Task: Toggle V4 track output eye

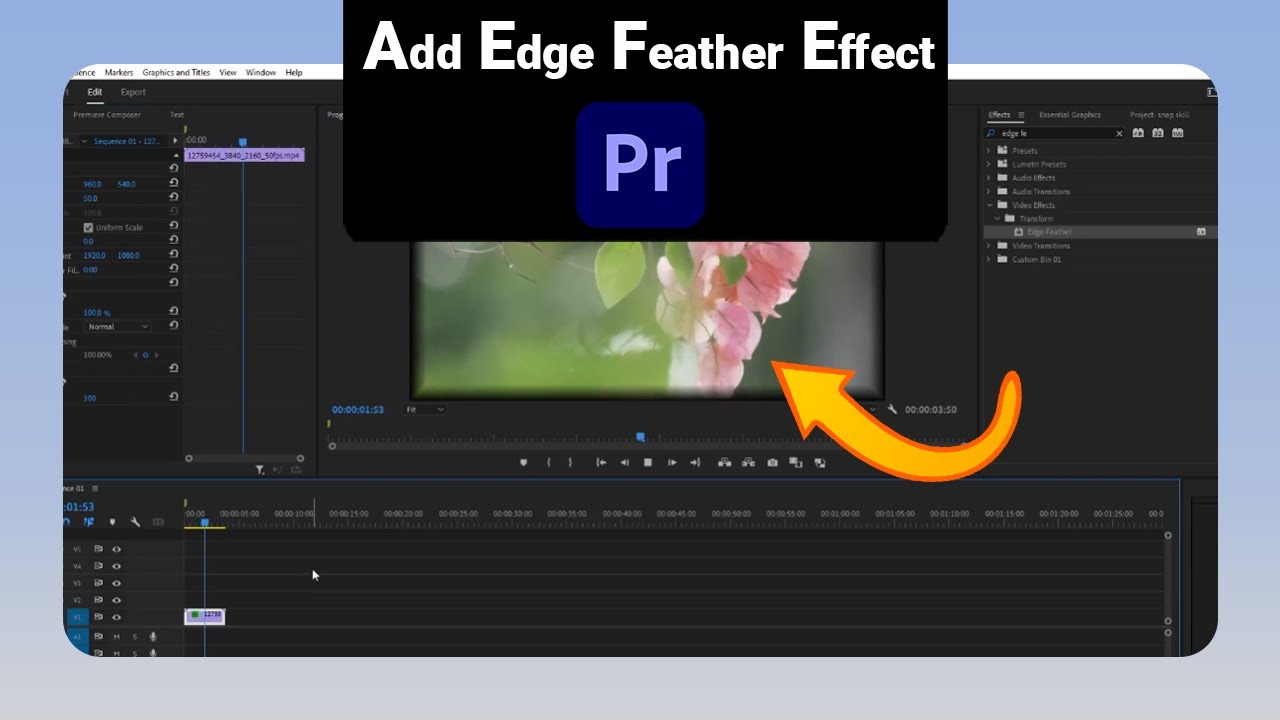Action: click(117, 566)
